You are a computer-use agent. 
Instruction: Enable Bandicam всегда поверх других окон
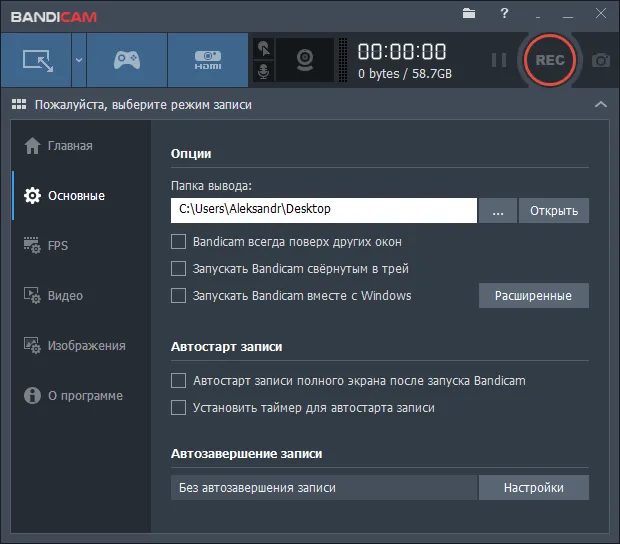(178, 242)
